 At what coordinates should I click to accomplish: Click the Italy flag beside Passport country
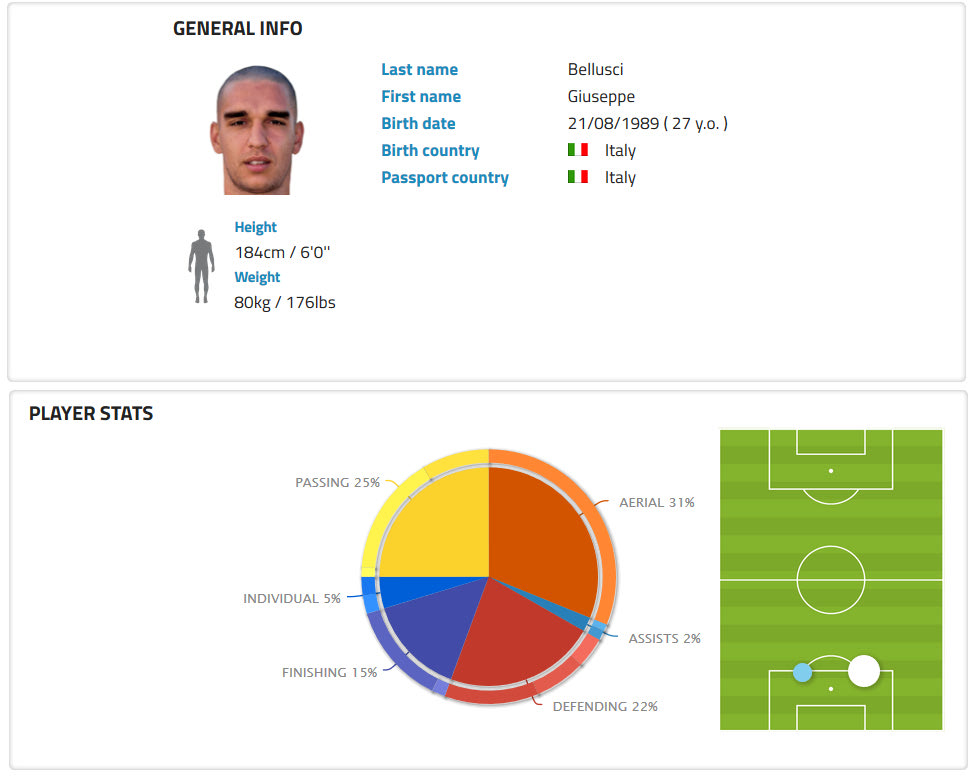tap(577, 177)
